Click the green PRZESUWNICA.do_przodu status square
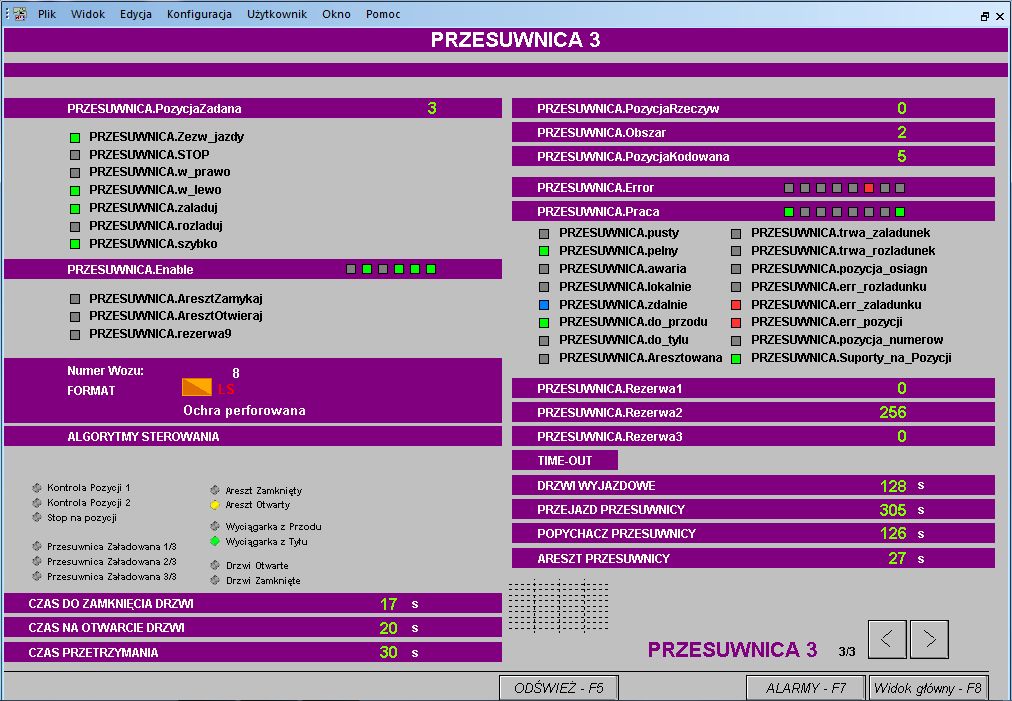Screen dimensions: 1012x701 (544, 322)
